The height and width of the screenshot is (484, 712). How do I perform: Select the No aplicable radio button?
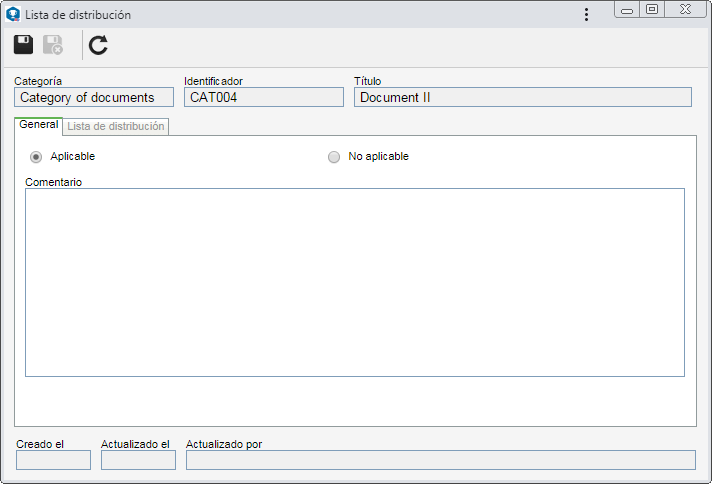tap(334, 157)
